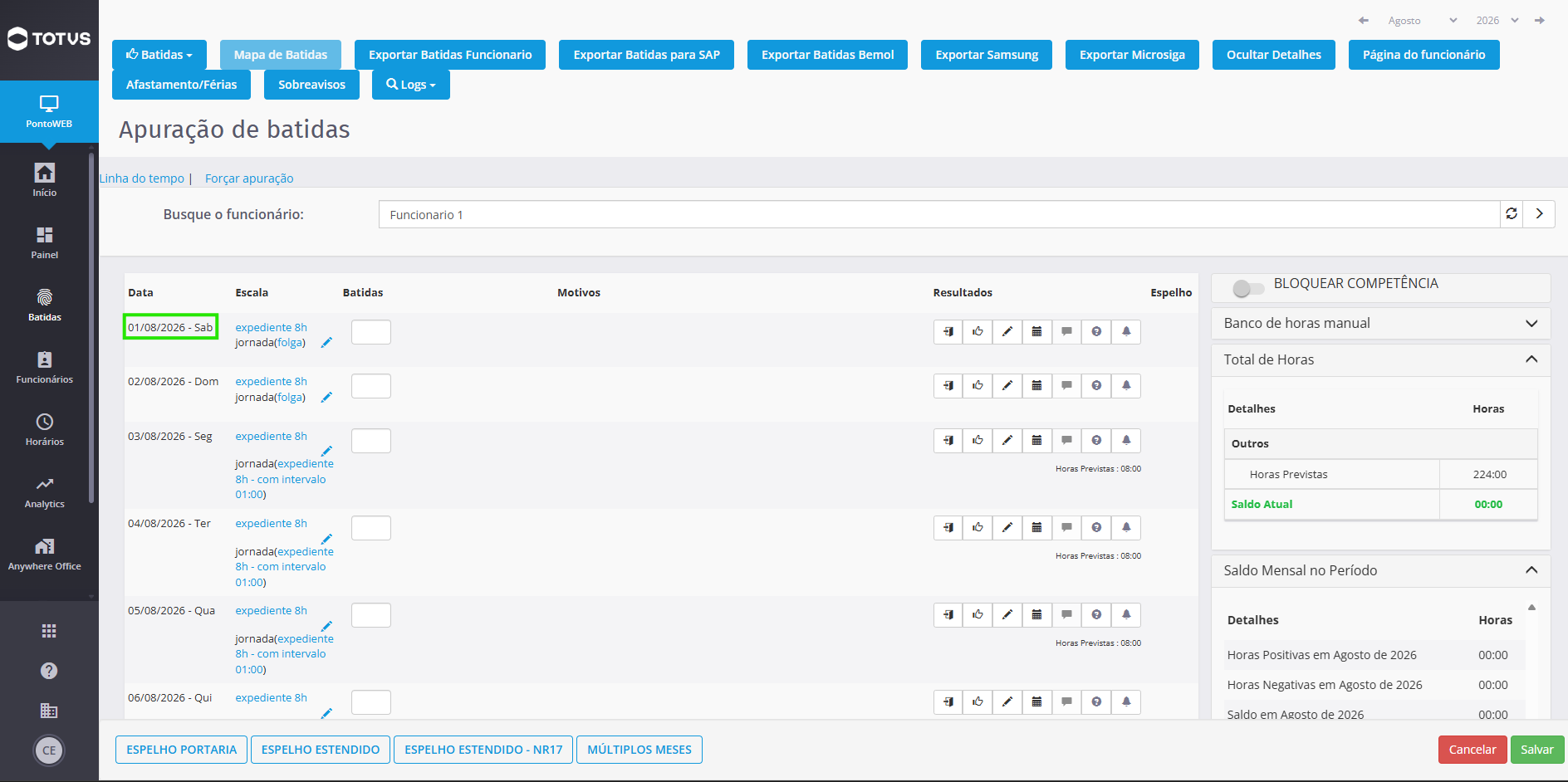
Task: Click Exportar Batidas Funcionario
Action: (450, 55)
